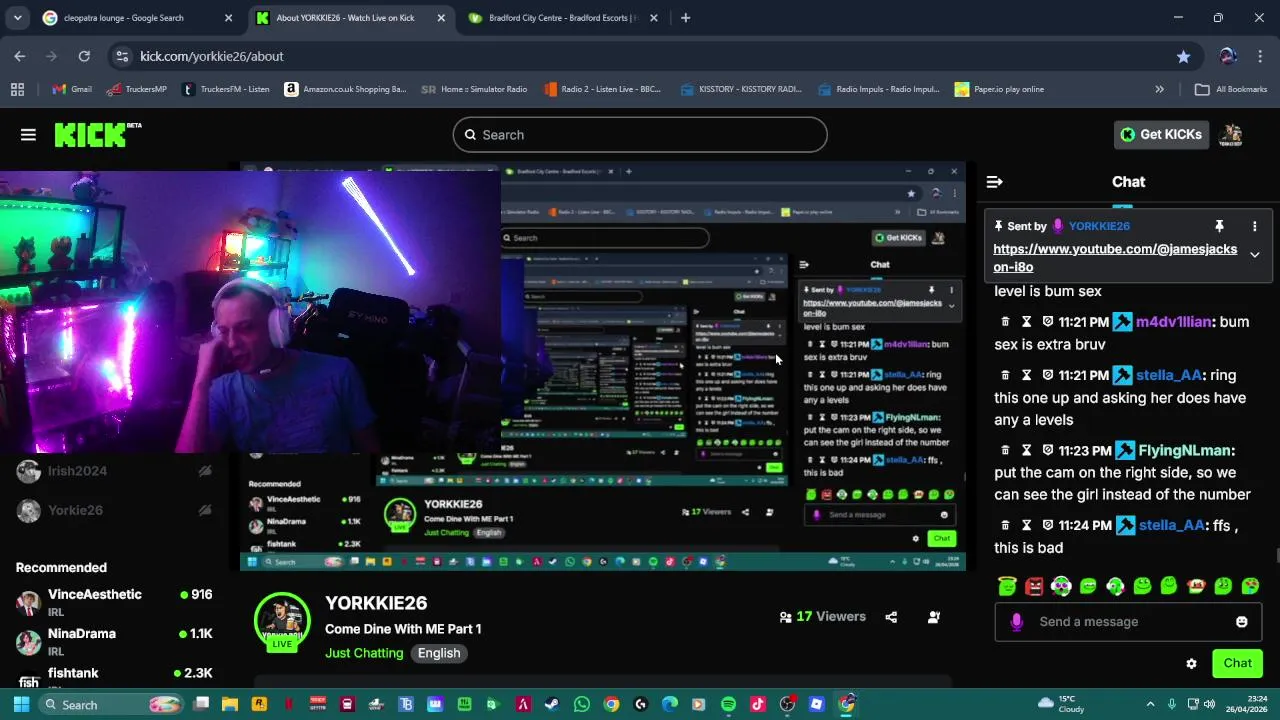Show more bookmarks with the chevron

(x=1159, y=89)
